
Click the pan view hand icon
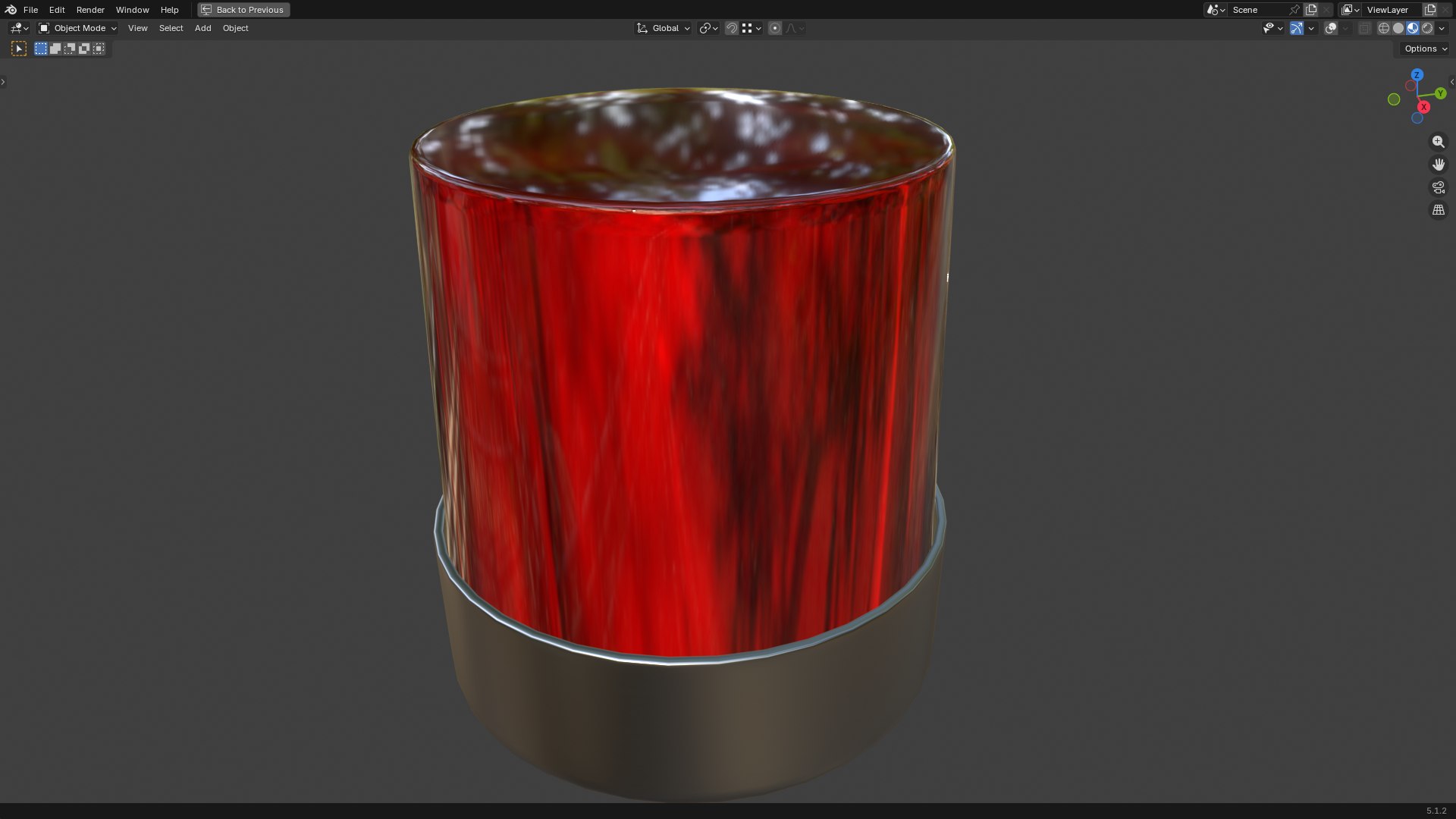(1438, 165)
